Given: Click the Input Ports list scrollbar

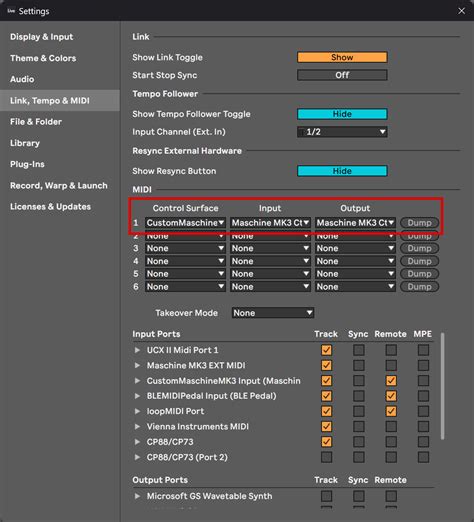Looking at the screenshot, I should click(x=442, y=386).
